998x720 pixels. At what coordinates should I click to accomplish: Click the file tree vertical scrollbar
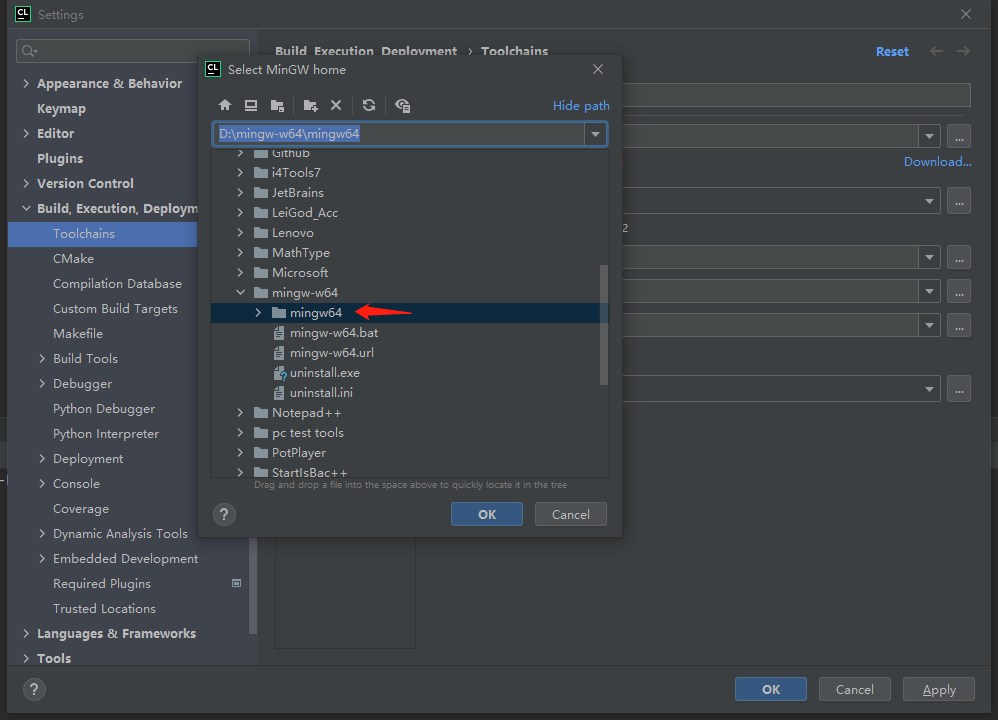603,325
